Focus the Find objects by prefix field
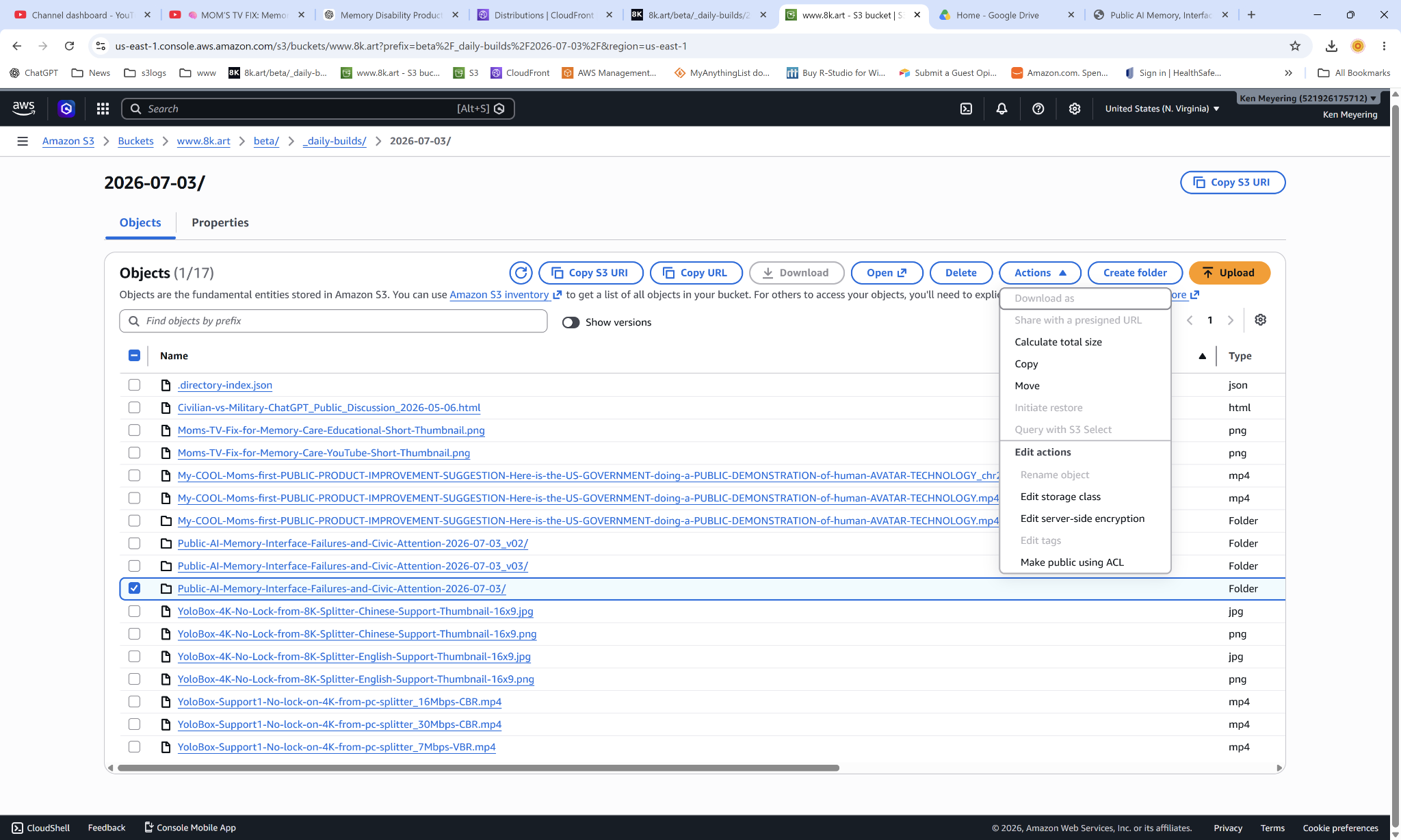Viewport: 1401px width, 840px height. (333, 321)
